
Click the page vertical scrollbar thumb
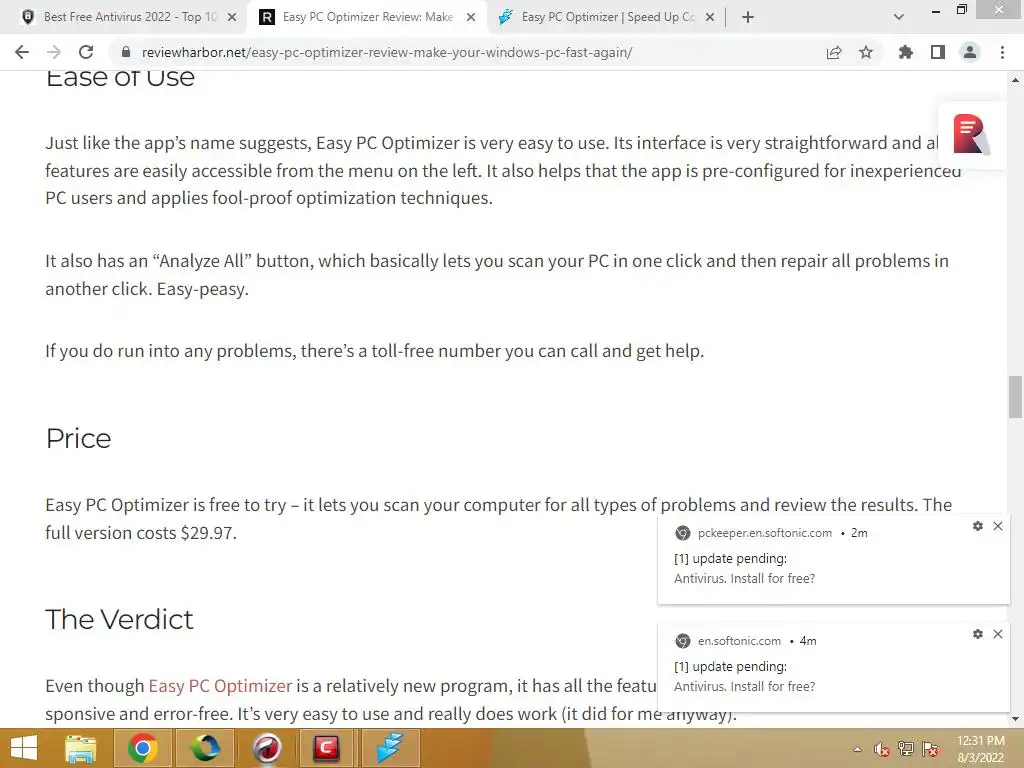1015,396
